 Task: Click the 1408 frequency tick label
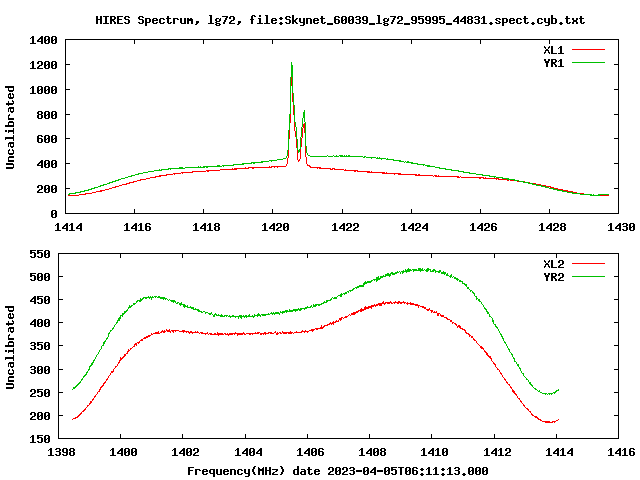pyautogui.click(x=372, y=452)
